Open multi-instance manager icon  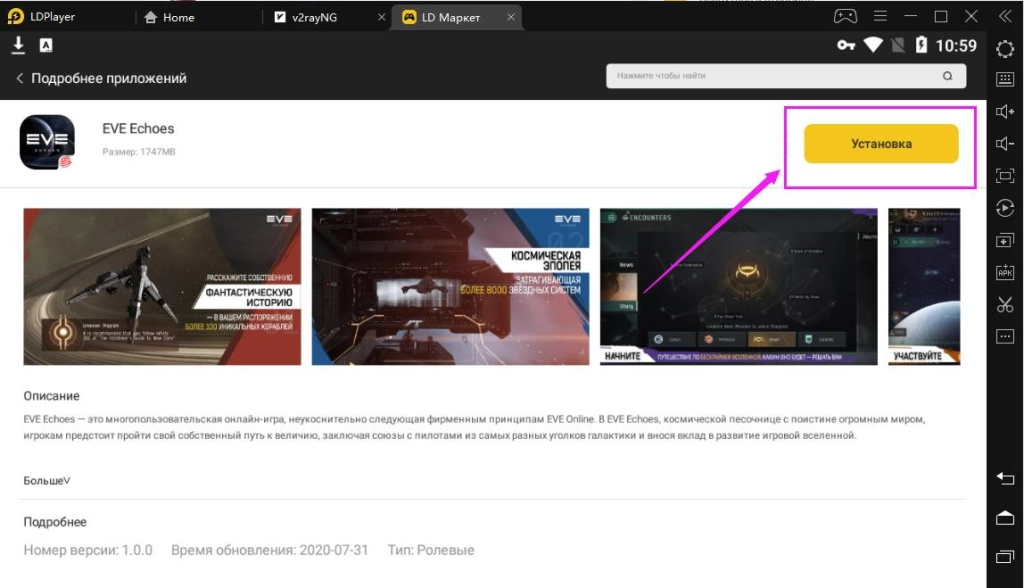click(1005, 240)
